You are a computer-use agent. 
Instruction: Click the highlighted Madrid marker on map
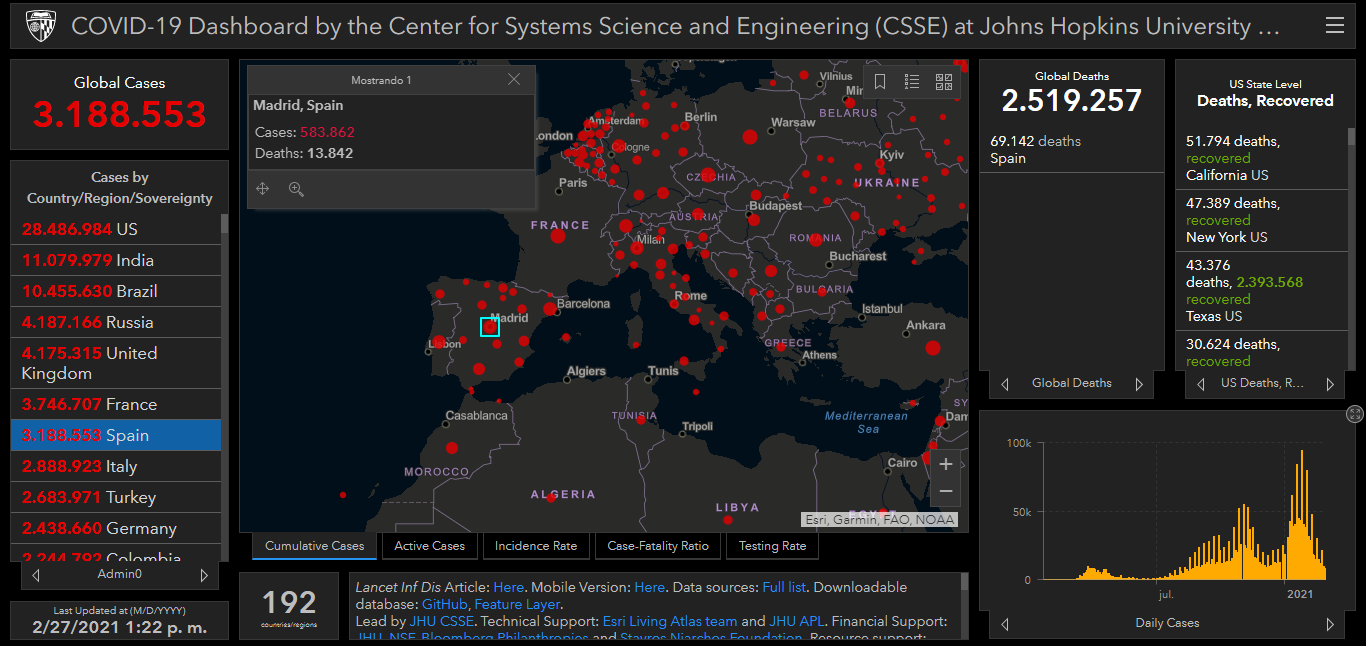pos(490,327)
